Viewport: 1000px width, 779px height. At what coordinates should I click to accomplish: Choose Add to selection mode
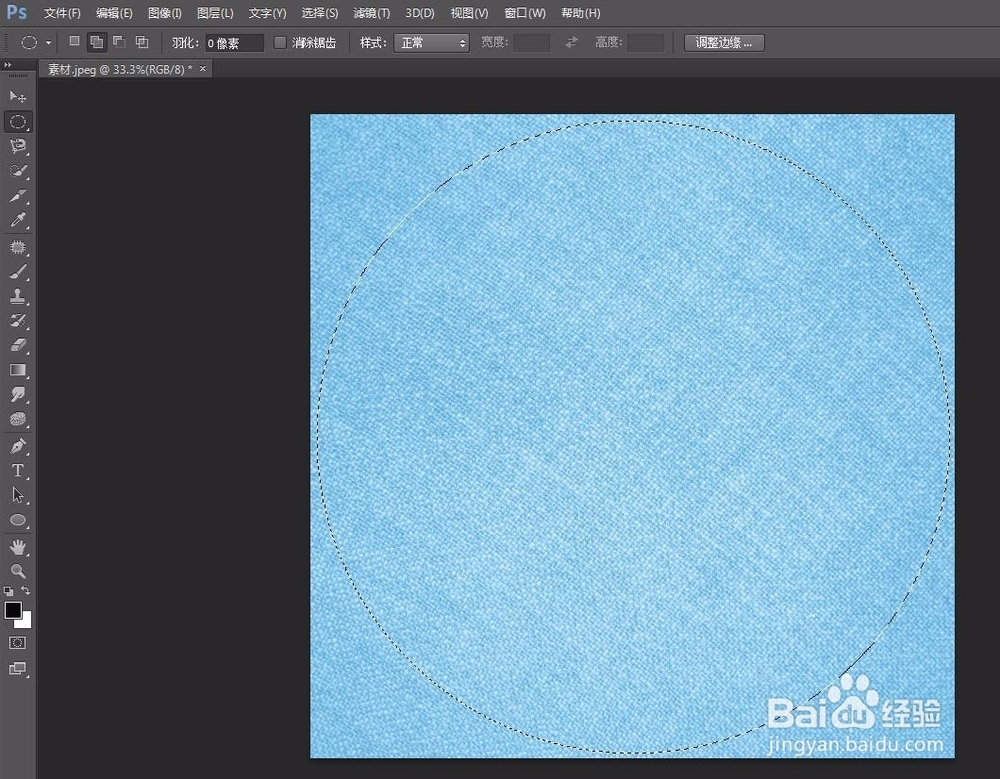(x=96, y=42)
